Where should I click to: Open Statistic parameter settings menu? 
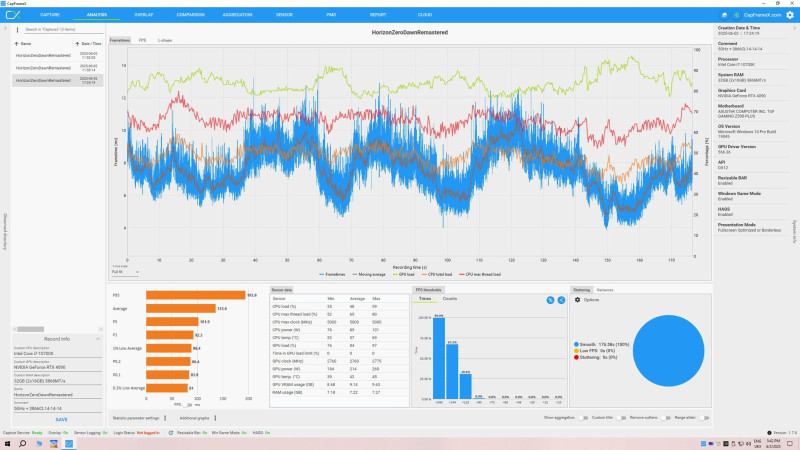(x=165, y=418)
